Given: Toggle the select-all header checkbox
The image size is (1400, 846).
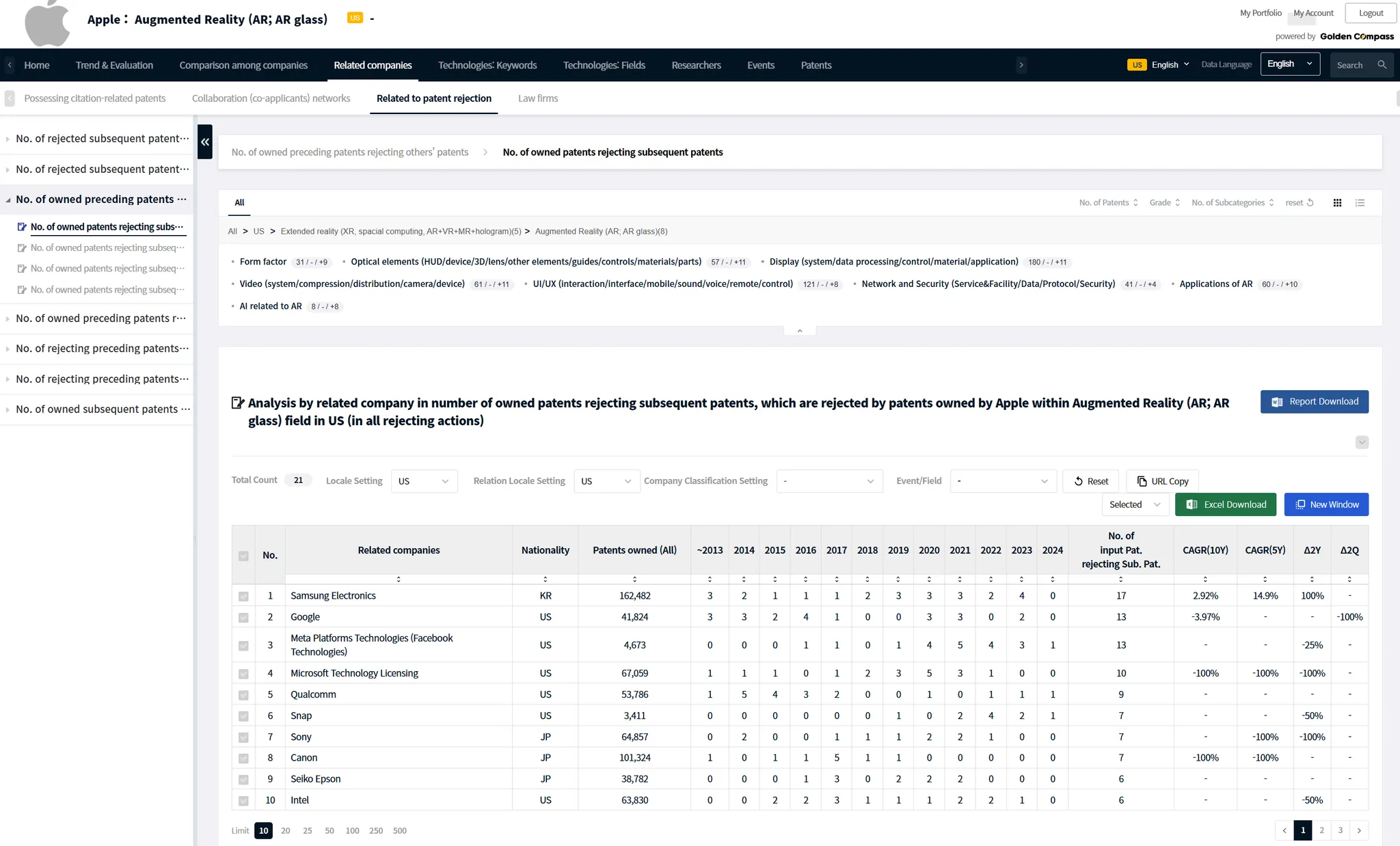Looking at the screenshot, I should [243, 556].
